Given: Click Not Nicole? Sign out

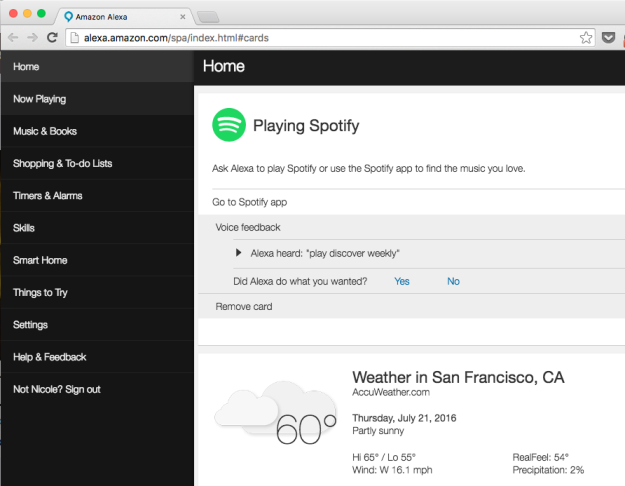Looking at the screenshot, I should point(97,390).
